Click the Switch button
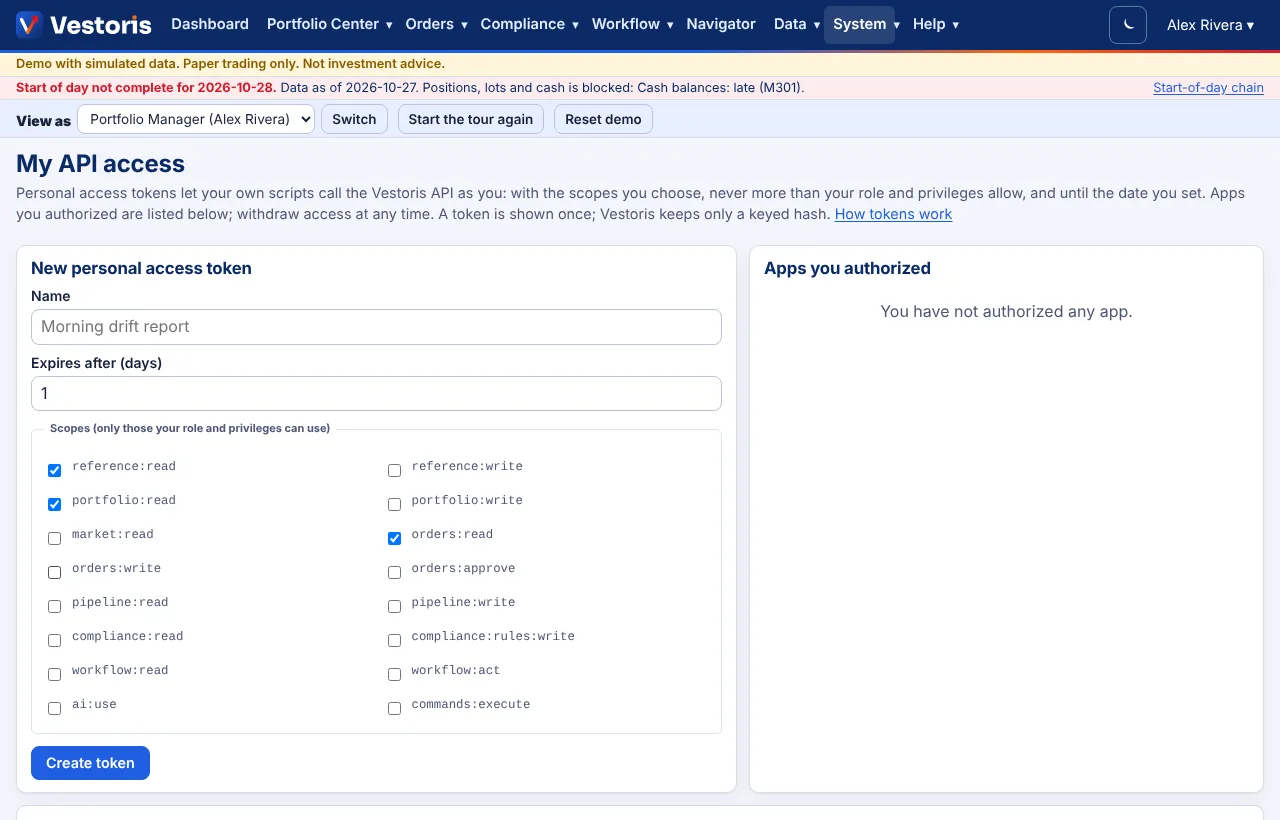The height and width of the screenshot is (820, 1280). click(354, 119)
